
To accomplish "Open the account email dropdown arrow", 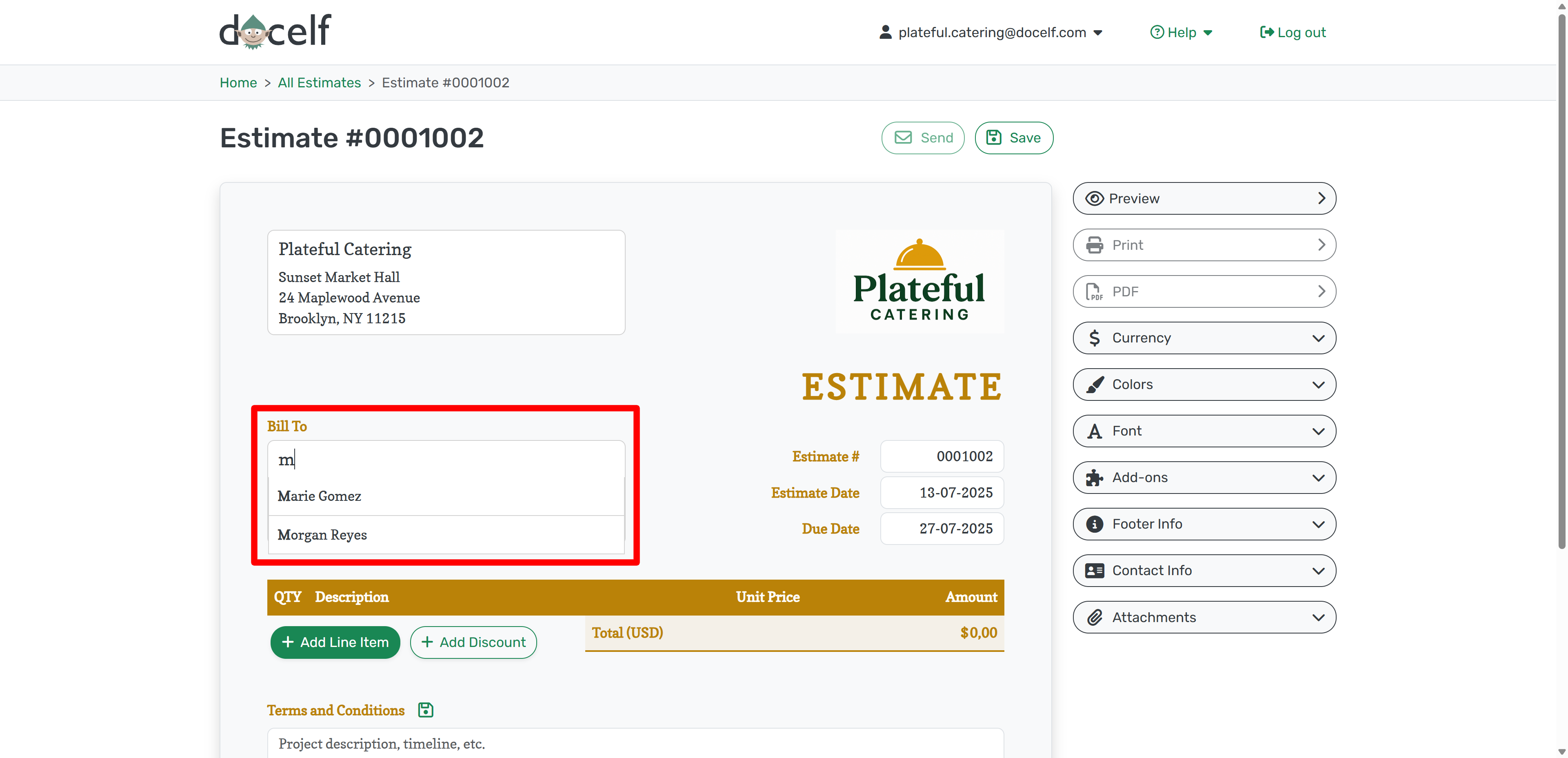I will click(x=1098, y=33).
